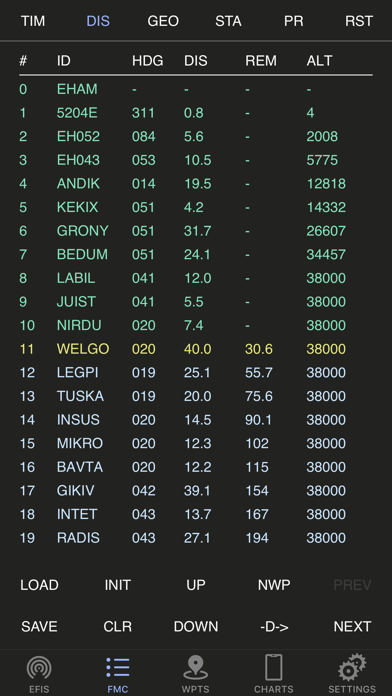392x696 pixels.
Task: Tap the direct-to -D-> button
Action: click(274, 626)
